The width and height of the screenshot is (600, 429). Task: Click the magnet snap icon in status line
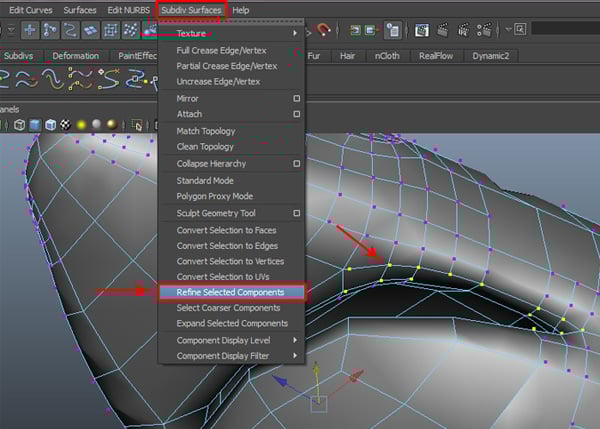tap(323, 31)
